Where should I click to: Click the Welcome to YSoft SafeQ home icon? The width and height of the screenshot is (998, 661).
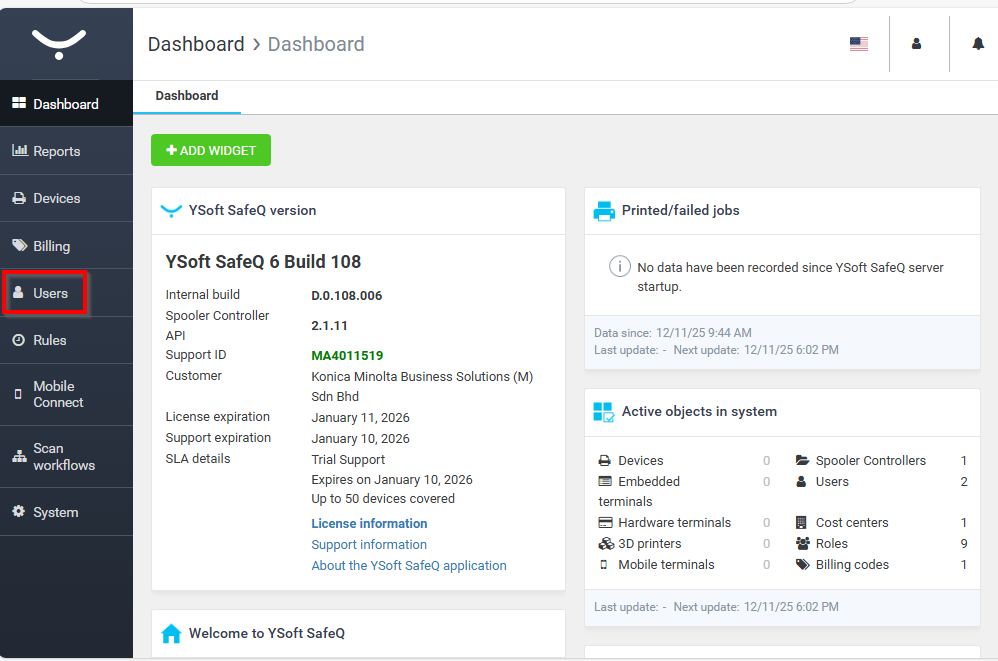(x=171, y=634)
